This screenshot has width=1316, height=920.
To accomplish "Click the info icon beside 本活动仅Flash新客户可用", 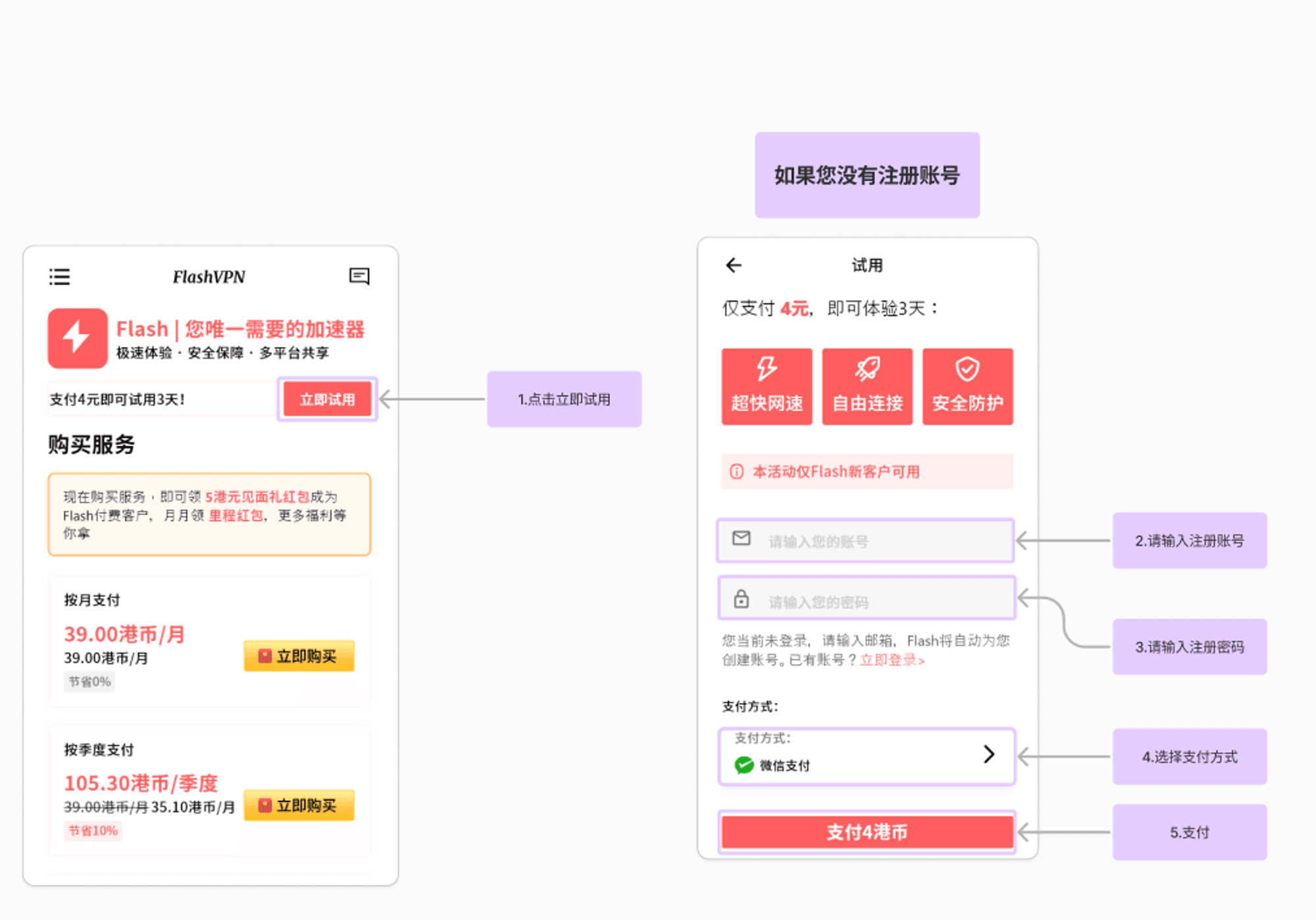I will click(x=737, y=471).
